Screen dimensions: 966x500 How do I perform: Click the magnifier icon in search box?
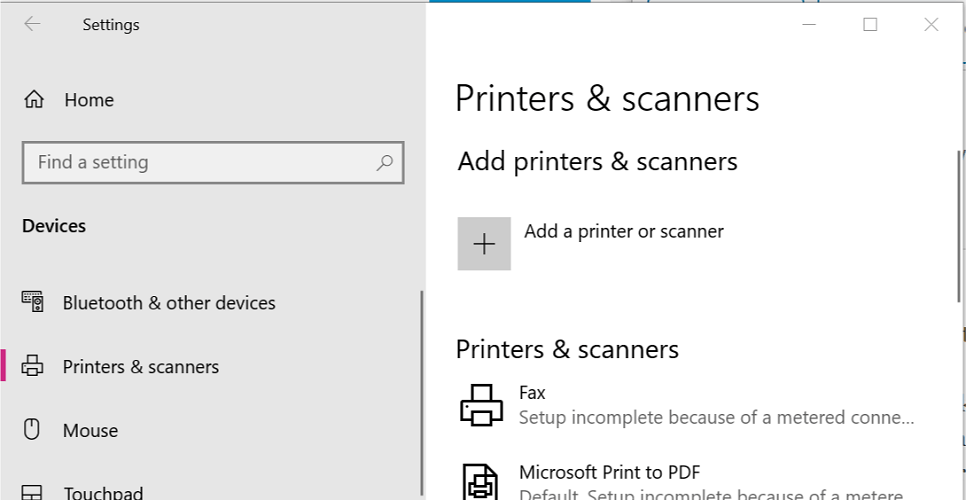pos(384,163)
